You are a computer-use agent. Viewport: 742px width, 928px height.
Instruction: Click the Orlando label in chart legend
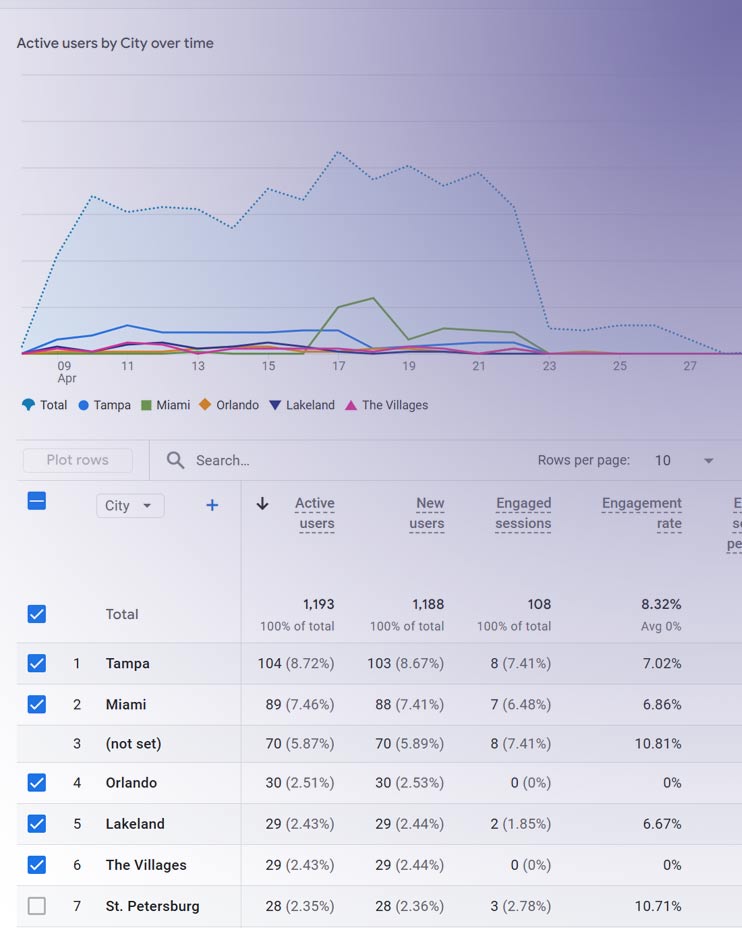(237, 405)
